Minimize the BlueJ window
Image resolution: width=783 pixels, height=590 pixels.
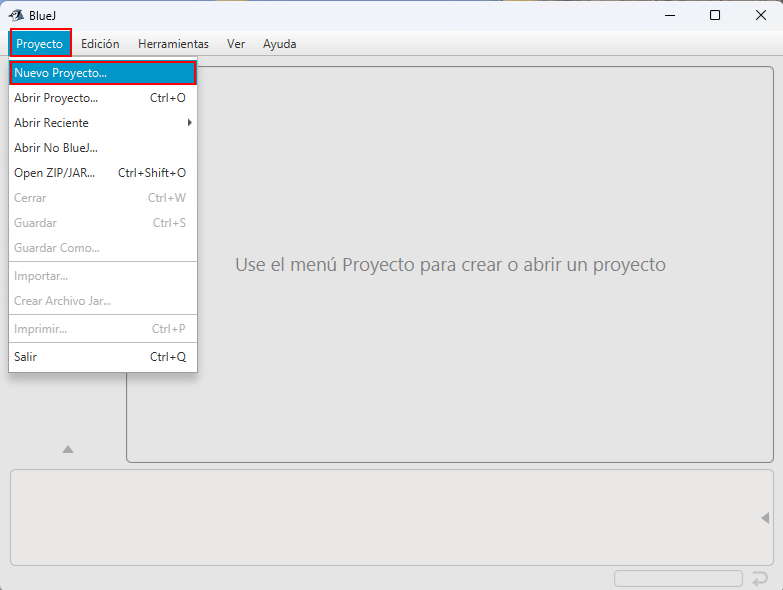tap(670, 15)
